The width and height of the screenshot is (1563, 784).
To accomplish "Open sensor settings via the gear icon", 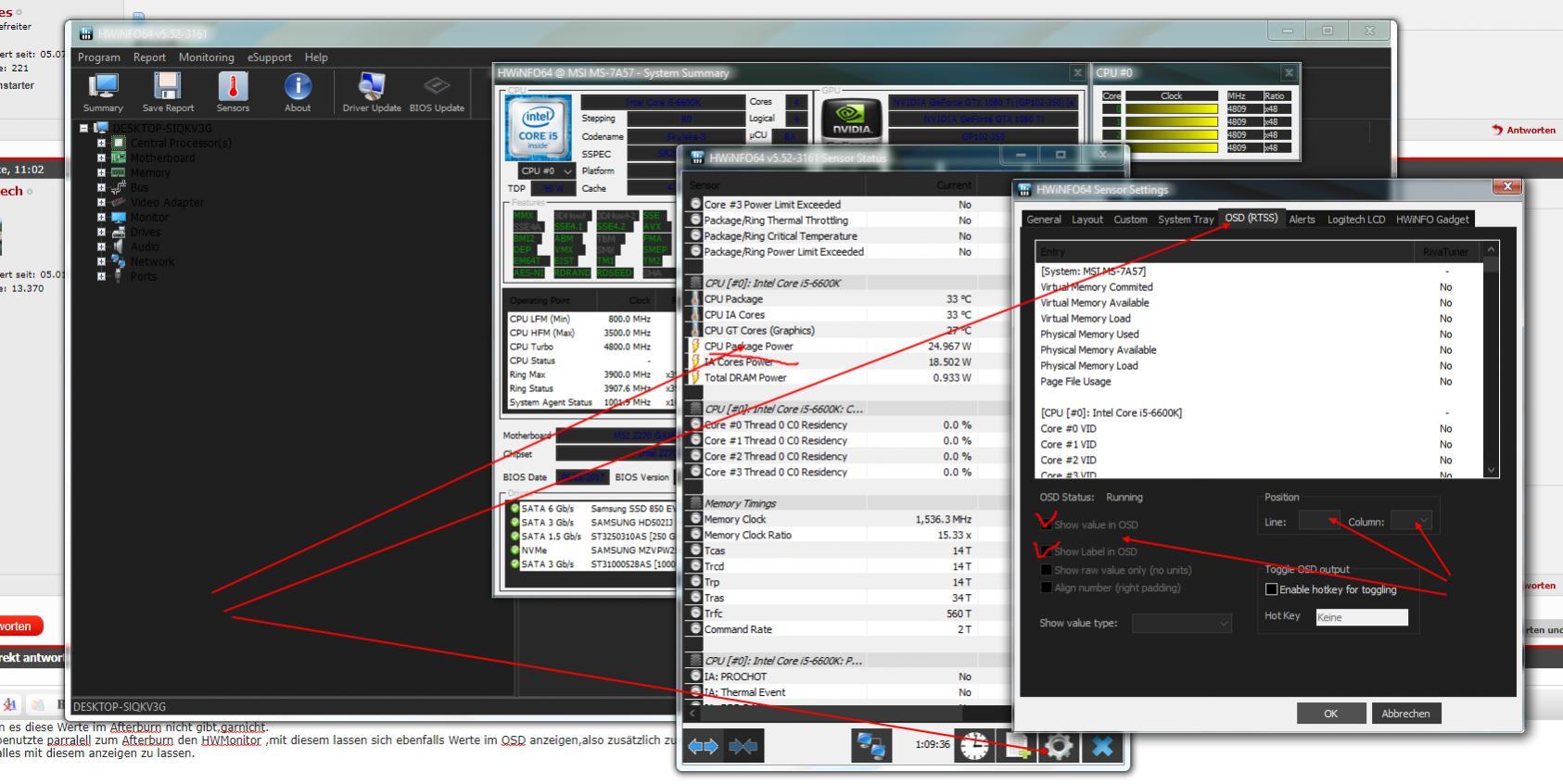I will pyautogui.click(x=1059, y=746).
